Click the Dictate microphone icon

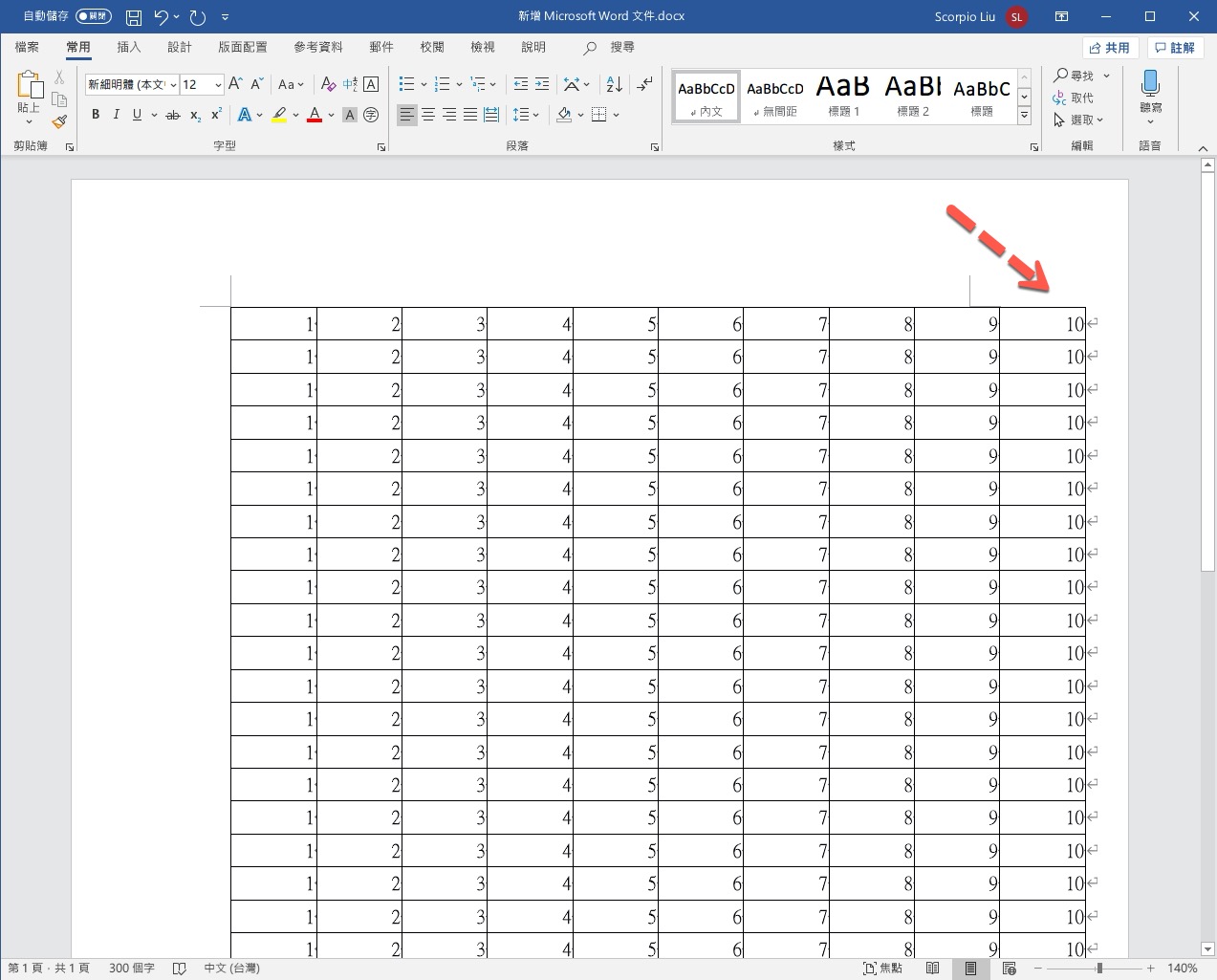click(x=1150, y=84)
